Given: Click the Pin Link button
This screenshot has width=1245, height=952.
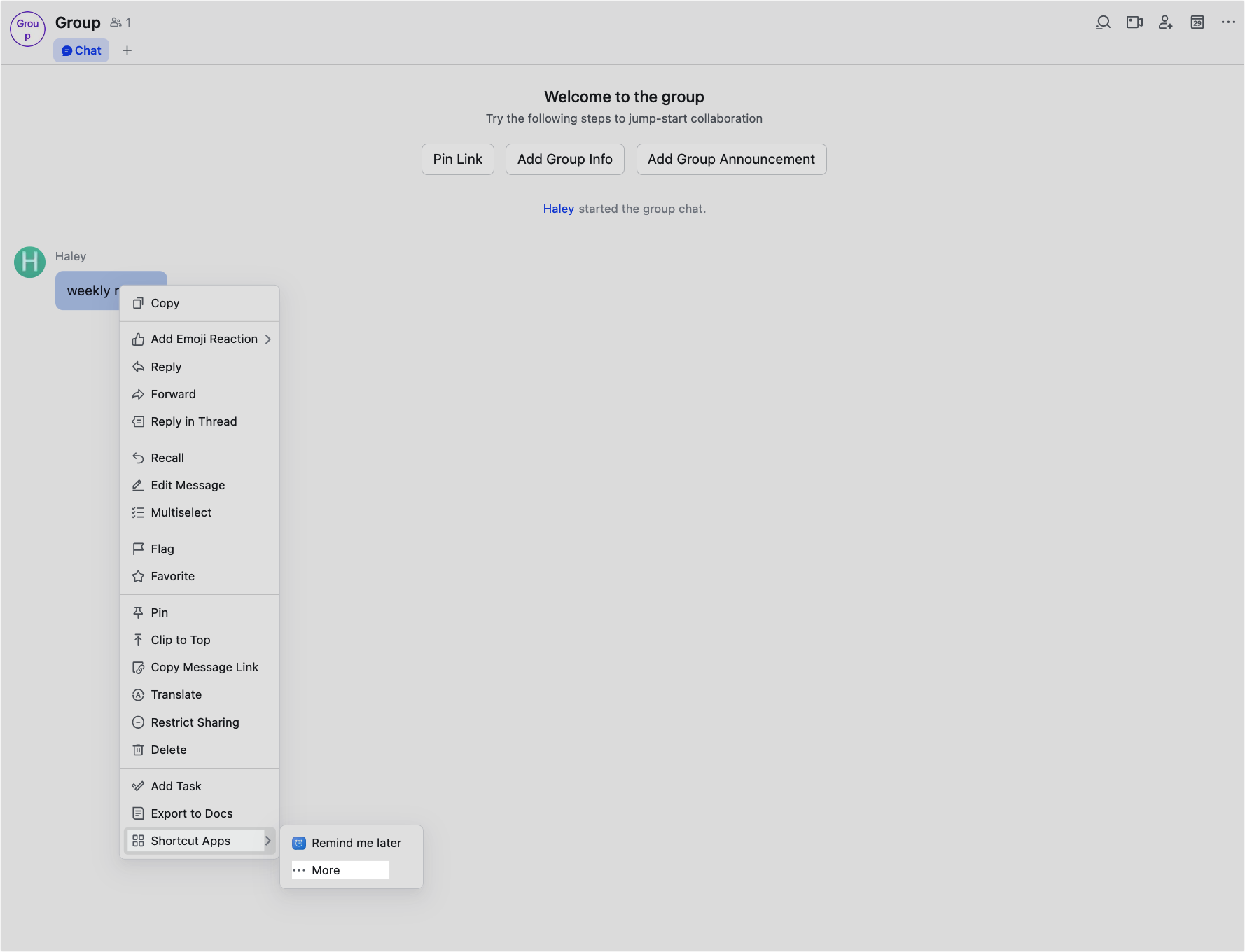Looking at the screenshot, I should click(x=457, y=159).
